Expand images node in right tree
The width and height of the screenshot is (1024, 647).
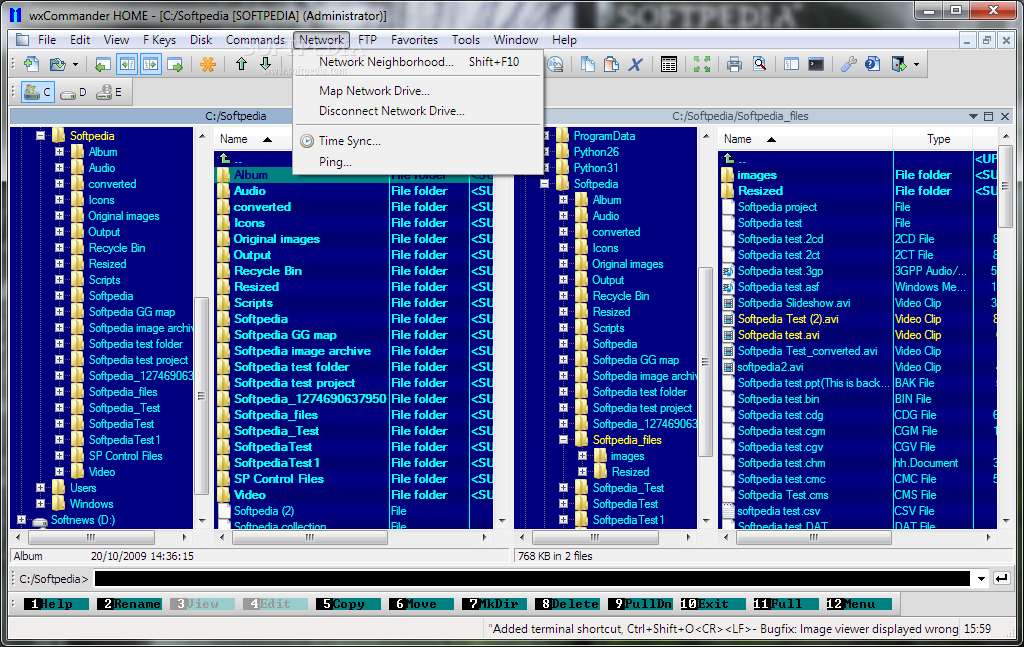click(582, 456)
